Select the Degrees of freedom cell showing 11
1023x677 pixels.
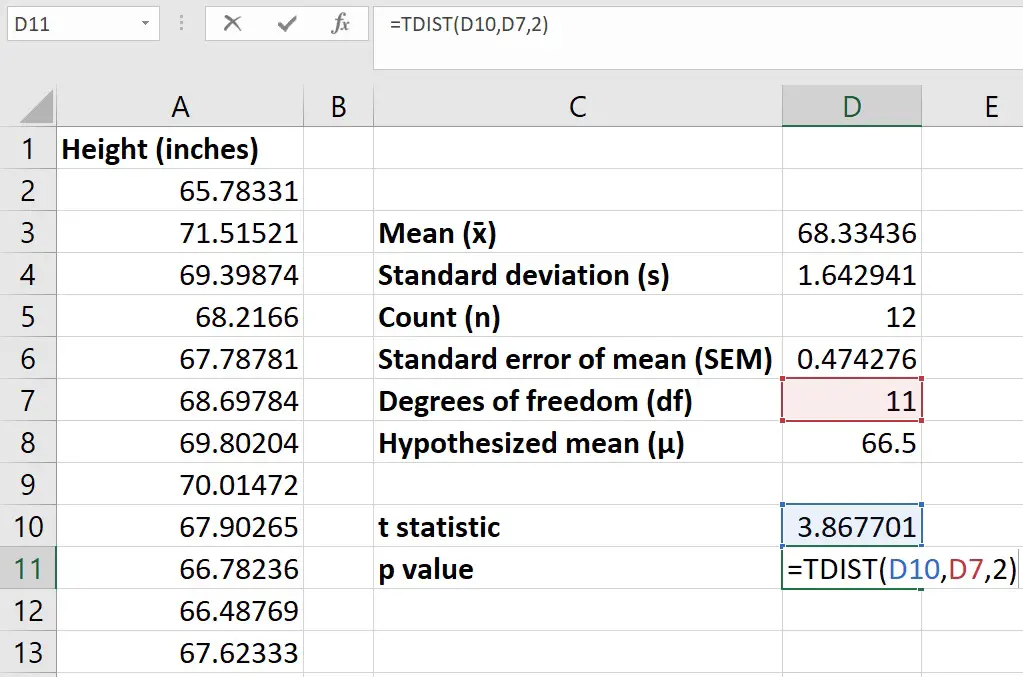pos(851,401)
